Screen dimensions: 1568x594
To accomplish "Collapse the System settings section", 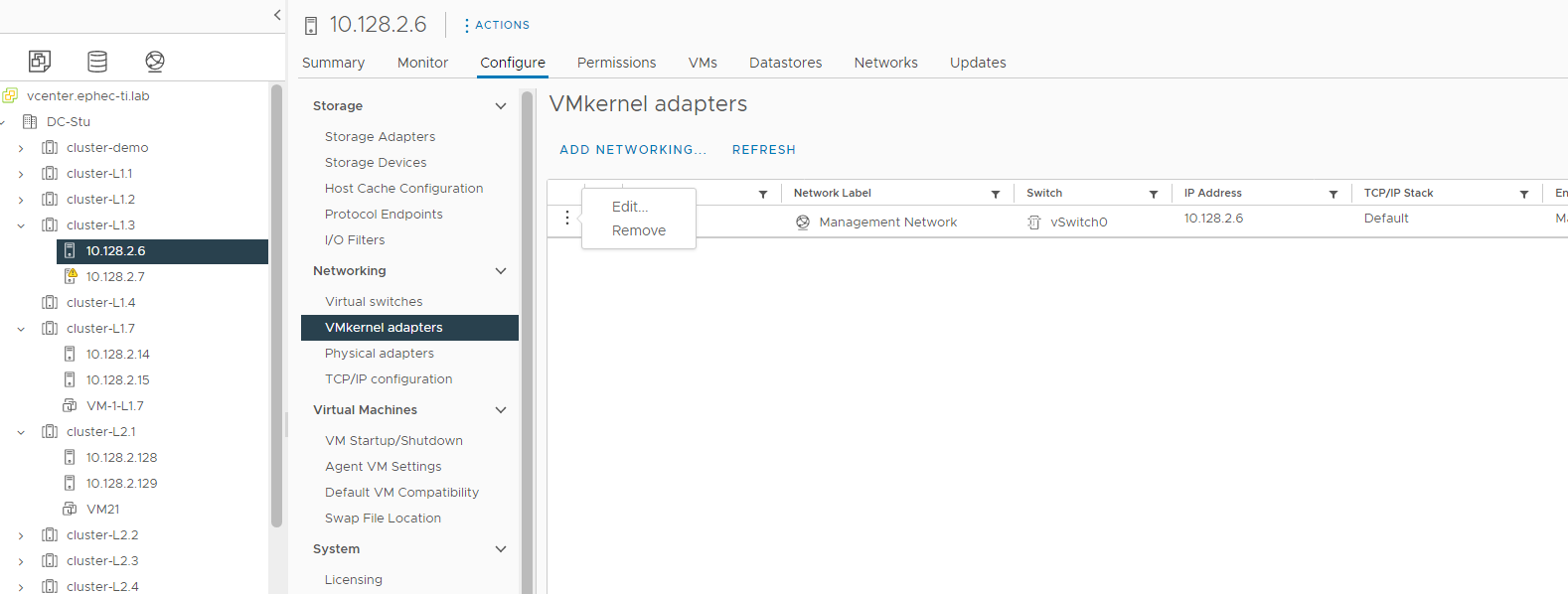I will point(501,548).
